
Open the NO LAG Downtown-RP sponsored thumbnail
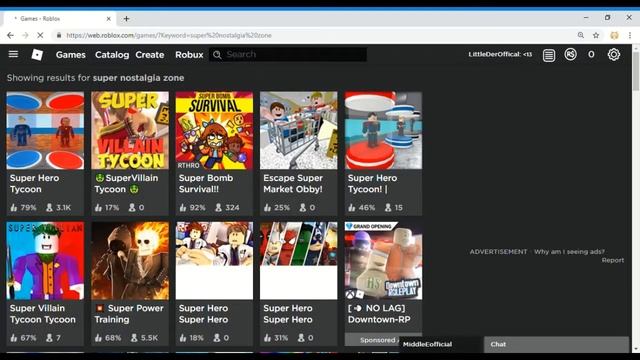[x=383, y=260]
